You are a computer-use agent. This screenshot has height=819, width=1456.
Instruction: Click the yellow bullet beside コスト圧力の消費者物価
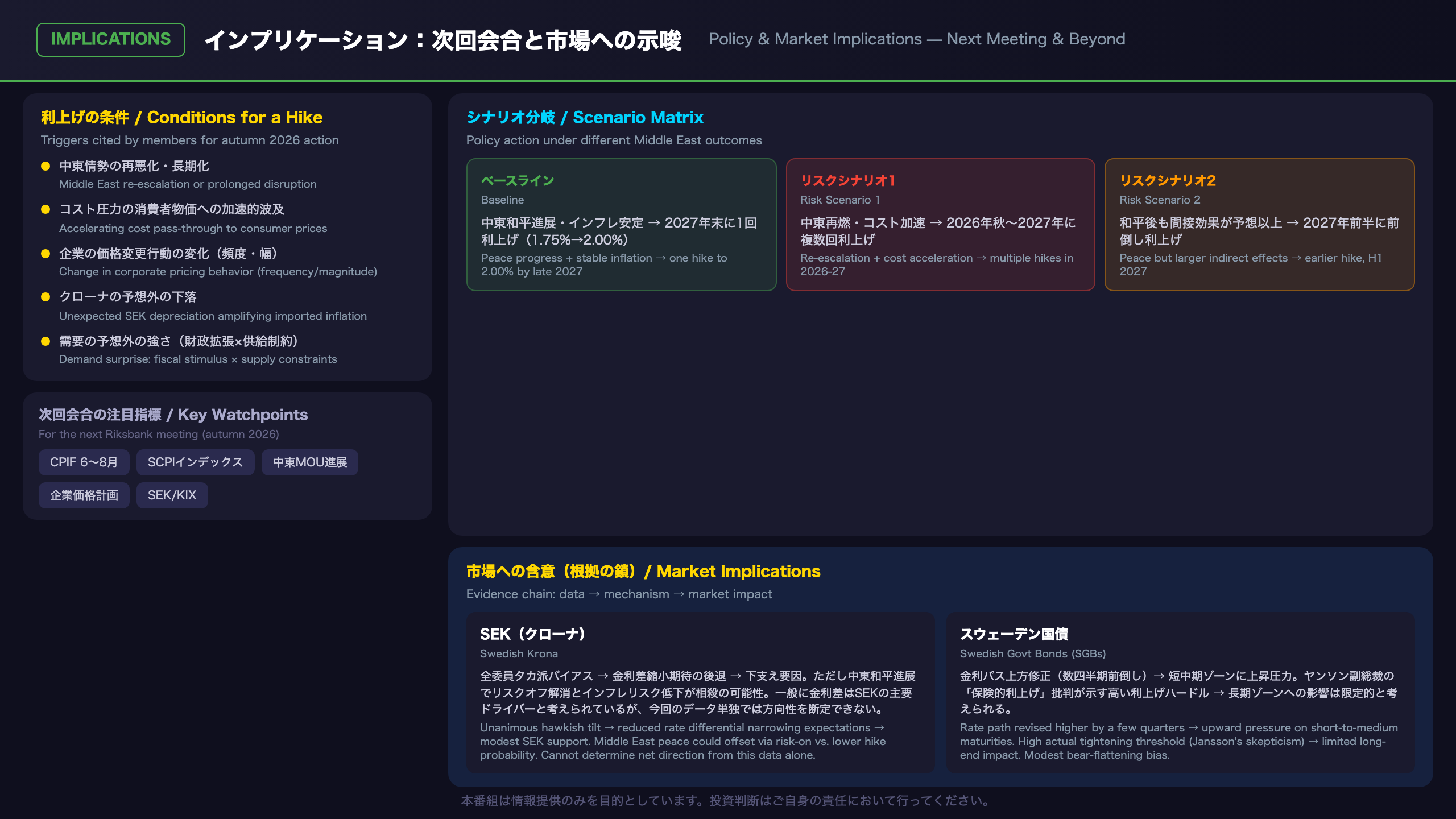[45, 209]
